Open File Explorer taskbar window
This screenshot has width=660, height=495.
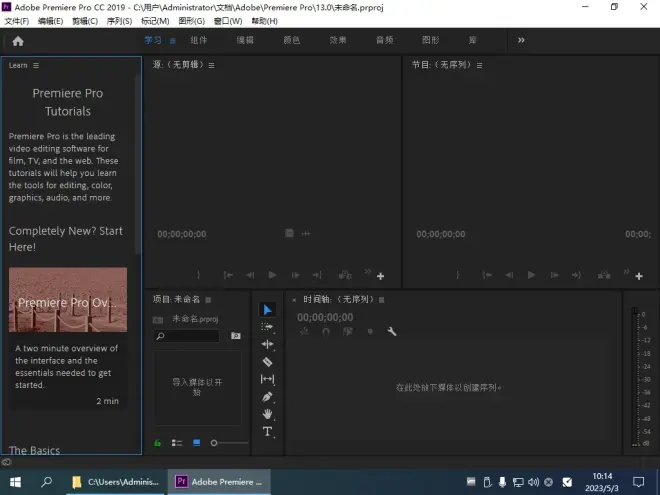[116, 482]
